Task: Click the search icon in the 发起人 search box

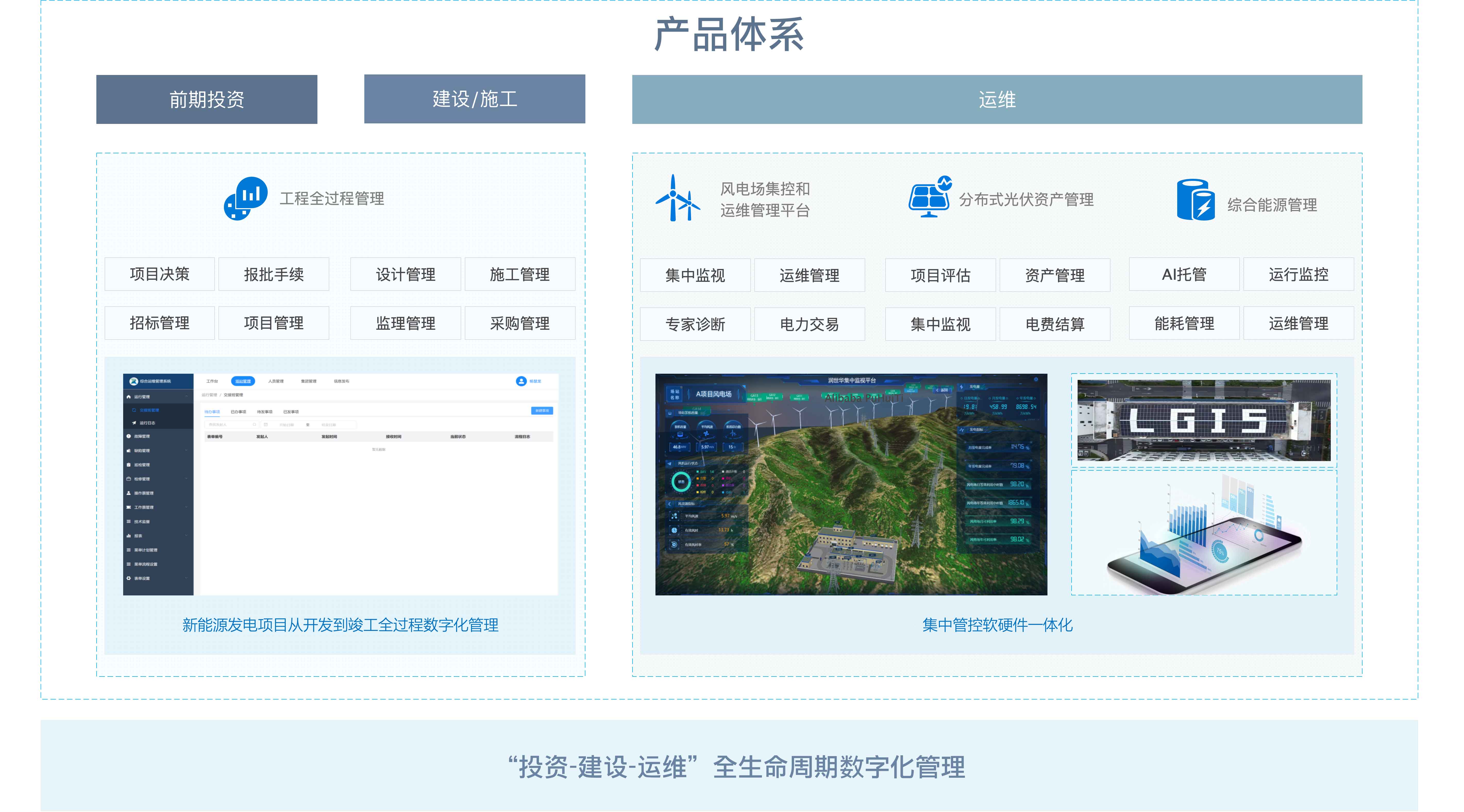Action: click(254, 425)
